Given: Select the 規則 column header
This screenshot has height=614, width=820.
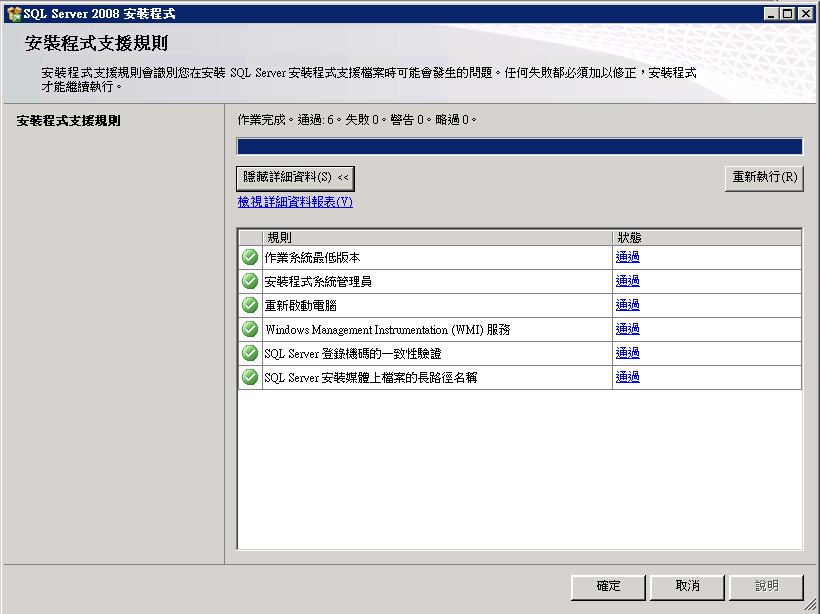Looking at the screenshot, I should (x=437, y=238).
